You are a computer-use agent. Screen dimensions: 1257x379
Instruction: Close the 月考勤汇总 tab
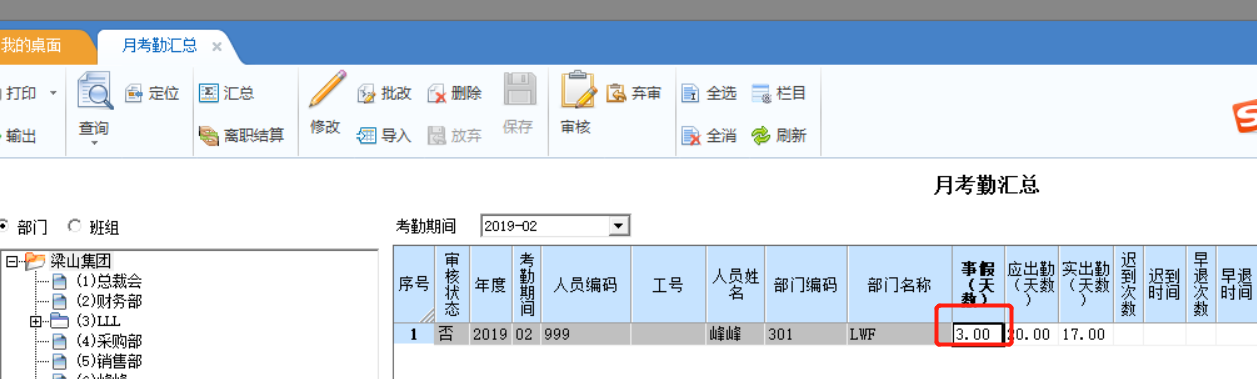point(217,46)
